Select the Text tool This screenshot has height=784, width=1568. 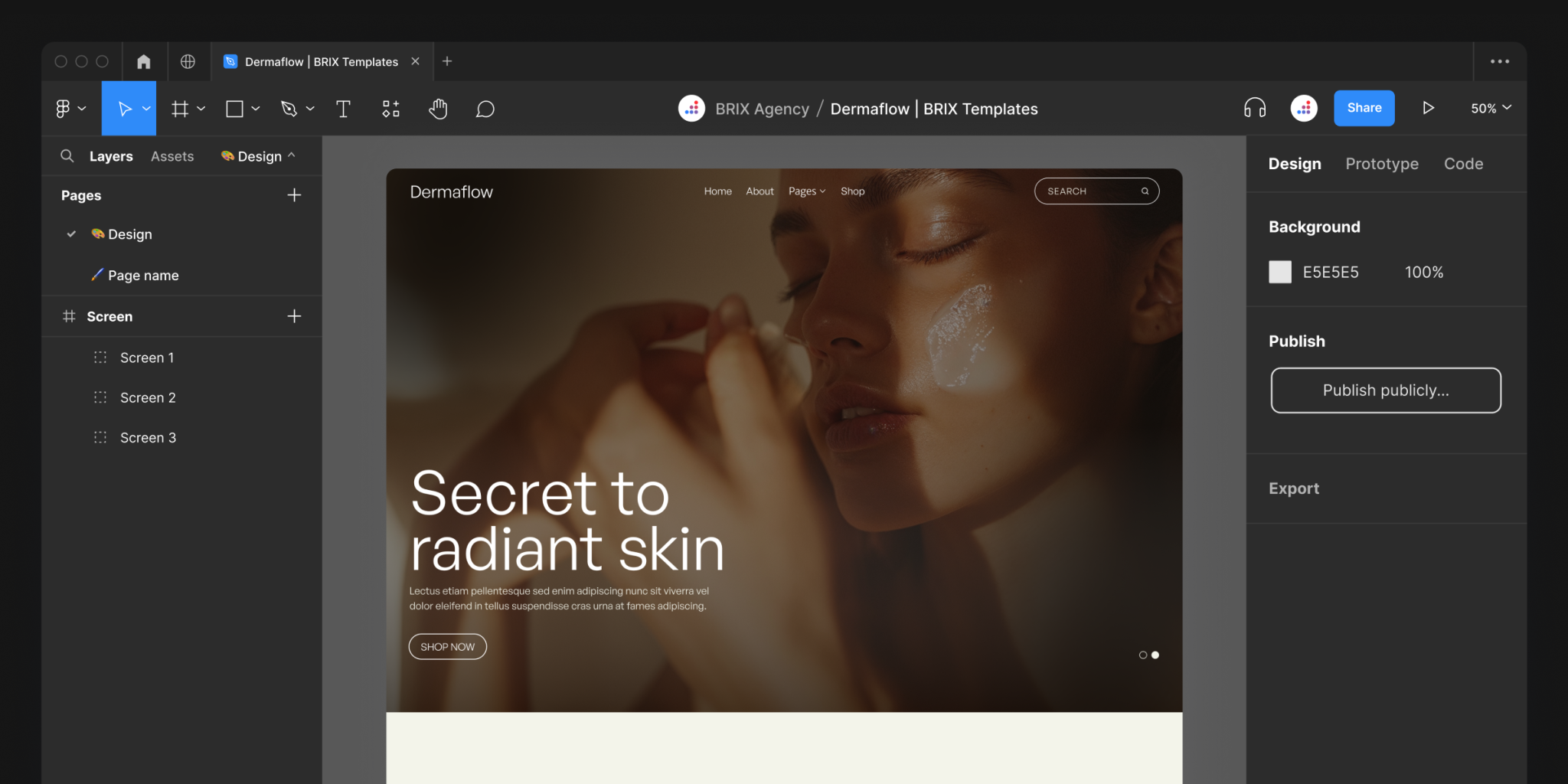tap(343, 108)
